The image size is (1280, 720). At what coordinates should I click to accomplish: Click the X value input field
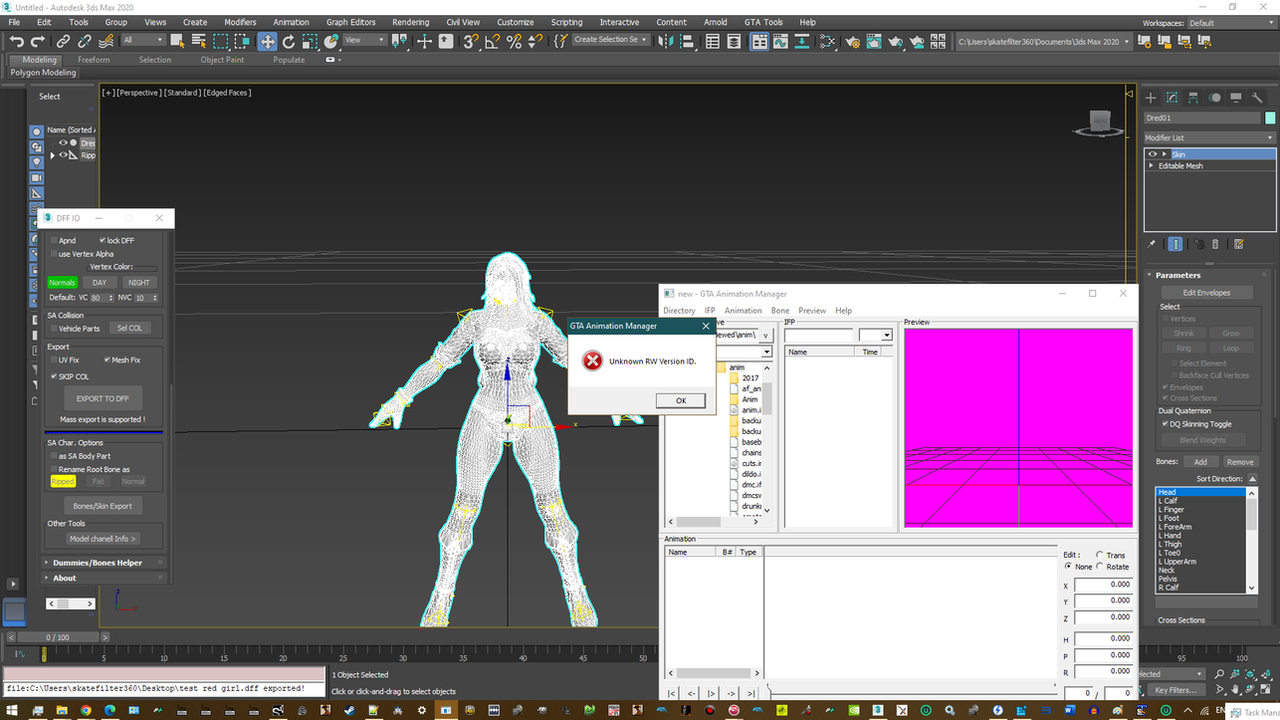1104,585
